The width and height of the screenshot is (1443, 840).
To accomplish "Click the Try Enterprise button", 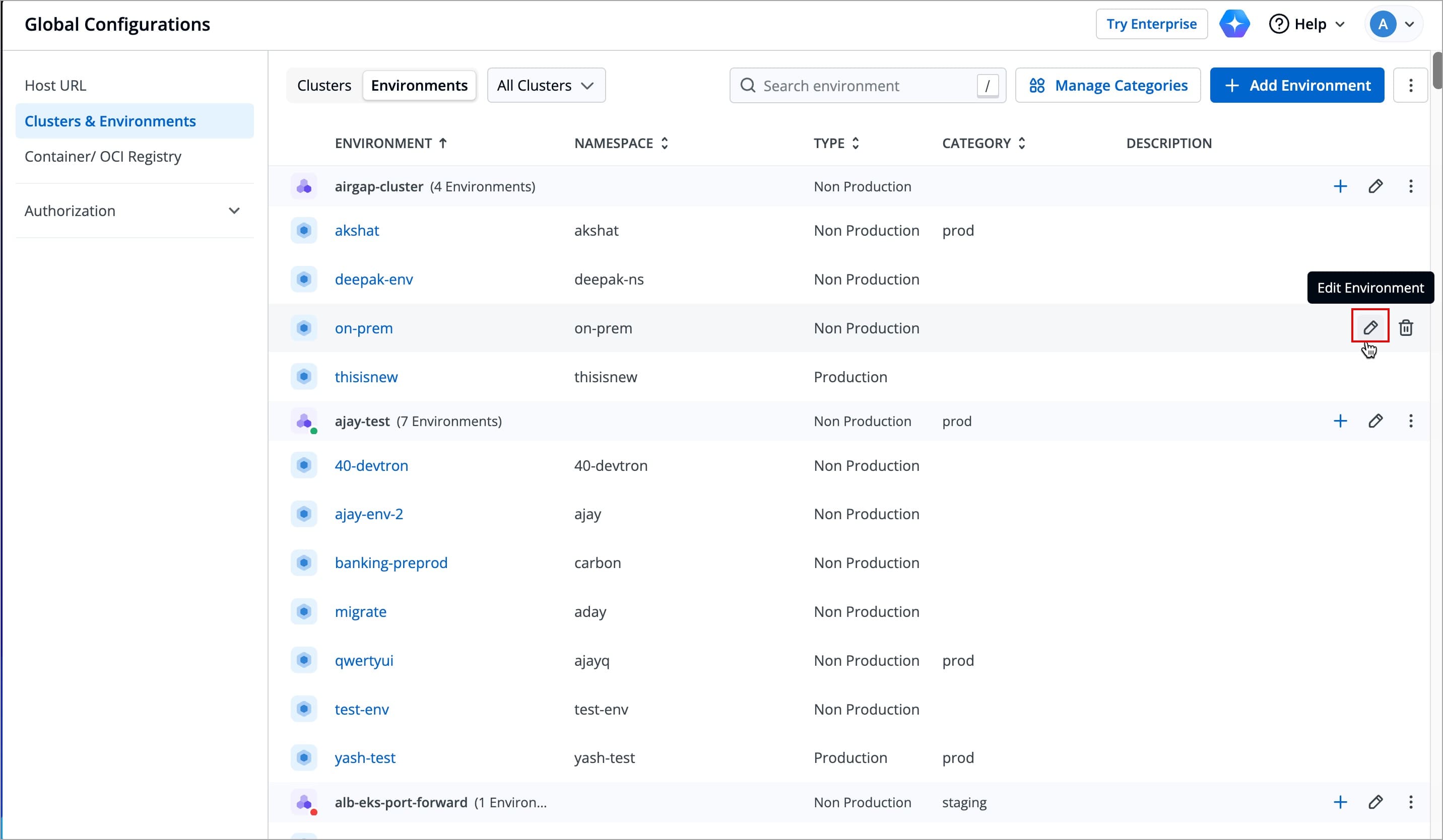I will click(1151, 24).
